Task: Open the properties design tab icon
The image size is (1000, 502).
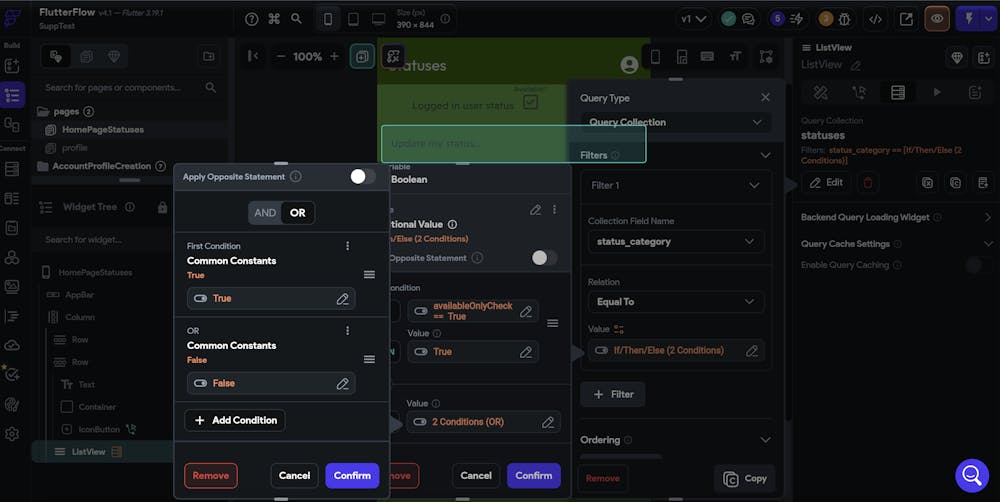Action: click(821, 92)
